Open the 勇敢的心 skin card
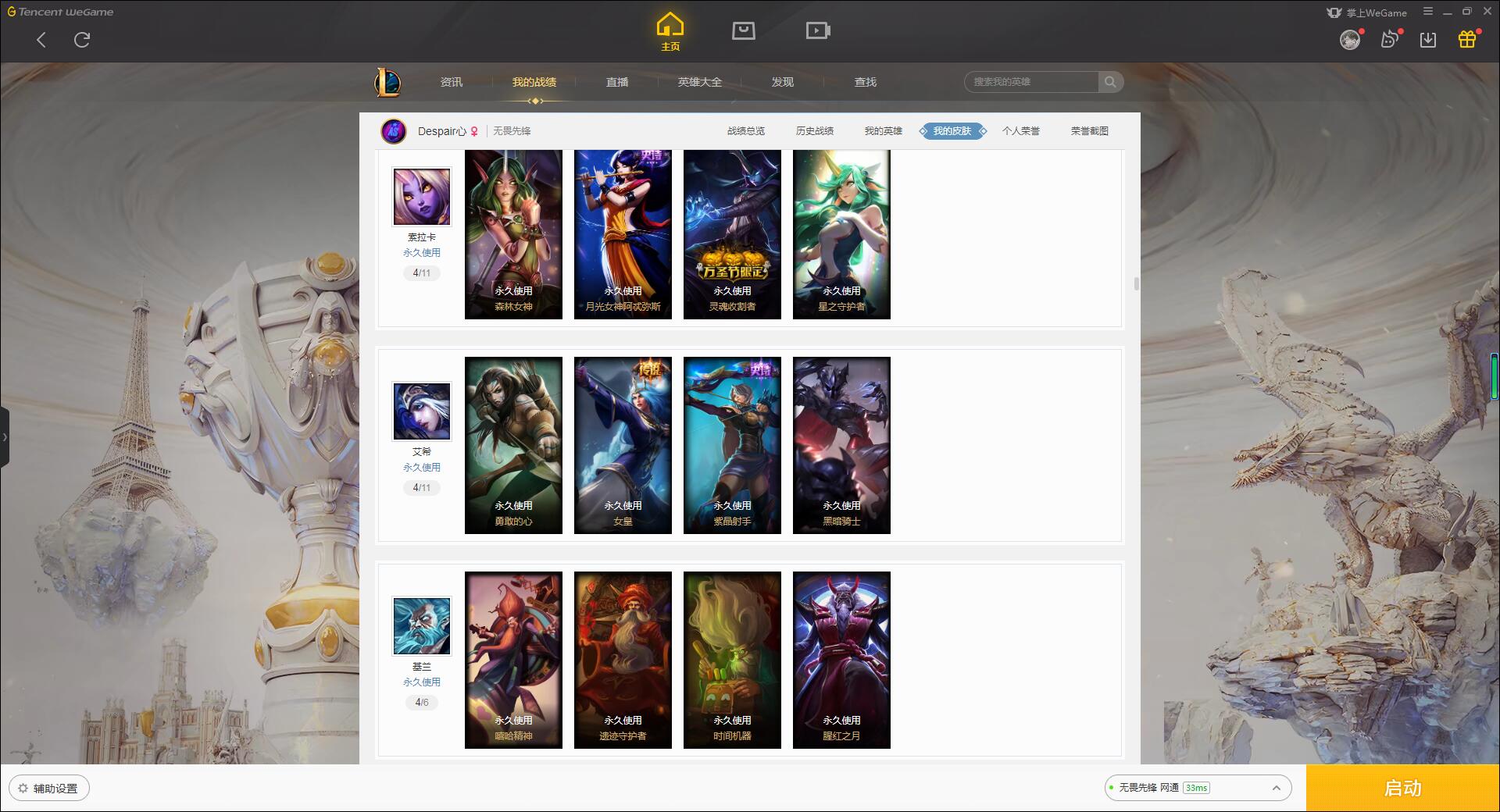This screenshot has width=1500, height=812. click(513, 445)
